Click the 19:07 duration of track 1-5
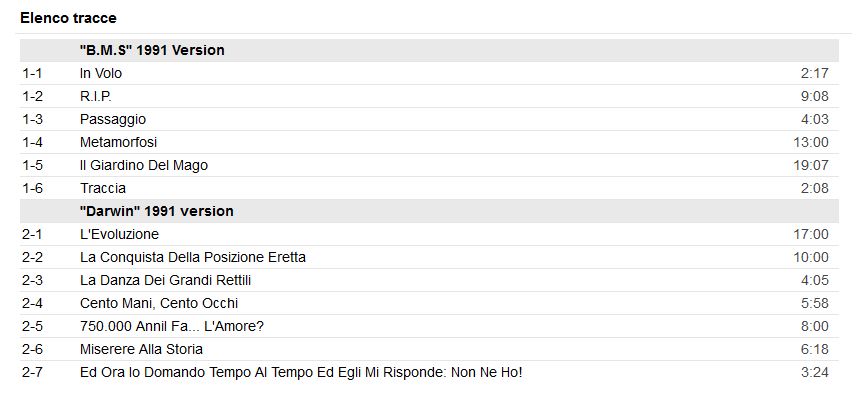 click(810, 165)
